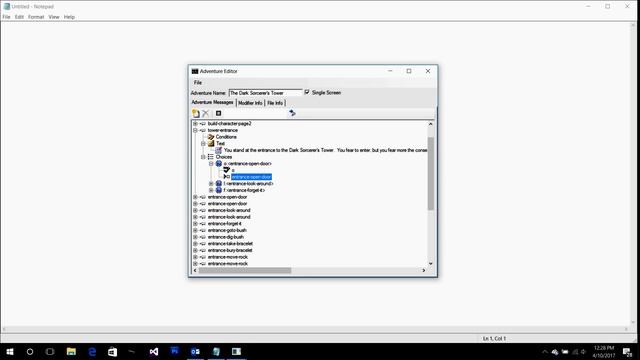
Task: Click the tree's horizontal scrollbar thumb
Action: click(245, 270)
